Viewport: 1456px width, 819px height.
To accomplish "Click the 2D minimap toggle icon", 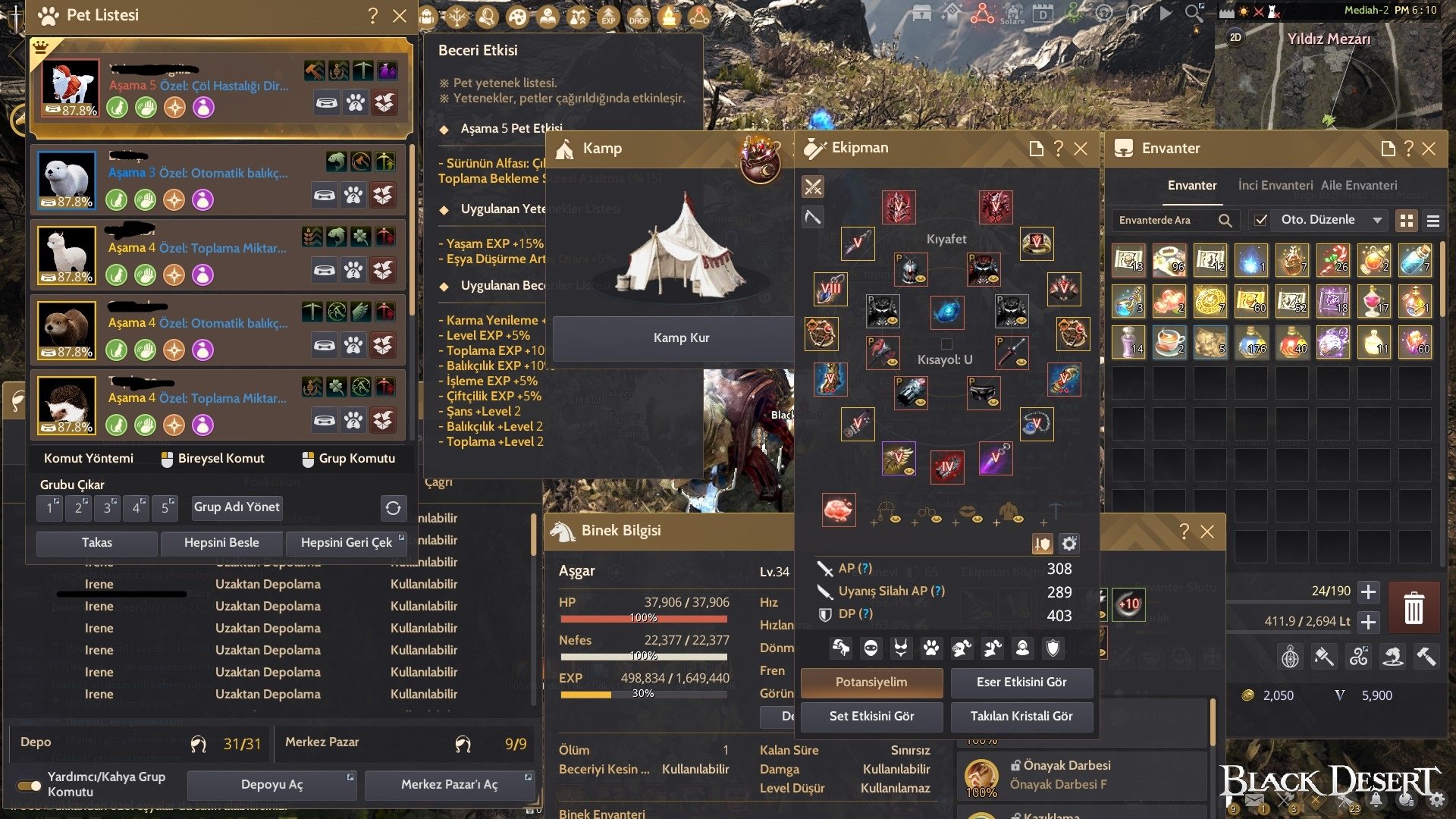I will click(x=1235, y=37).
